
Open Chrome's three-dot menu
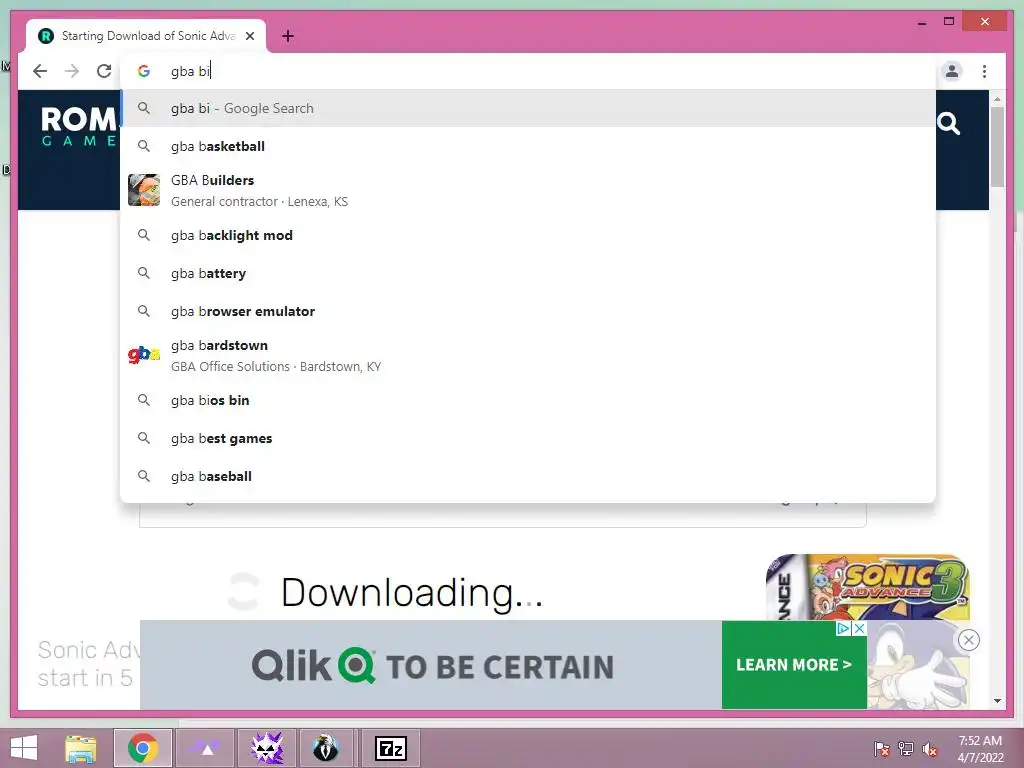(x=984, y=71)
